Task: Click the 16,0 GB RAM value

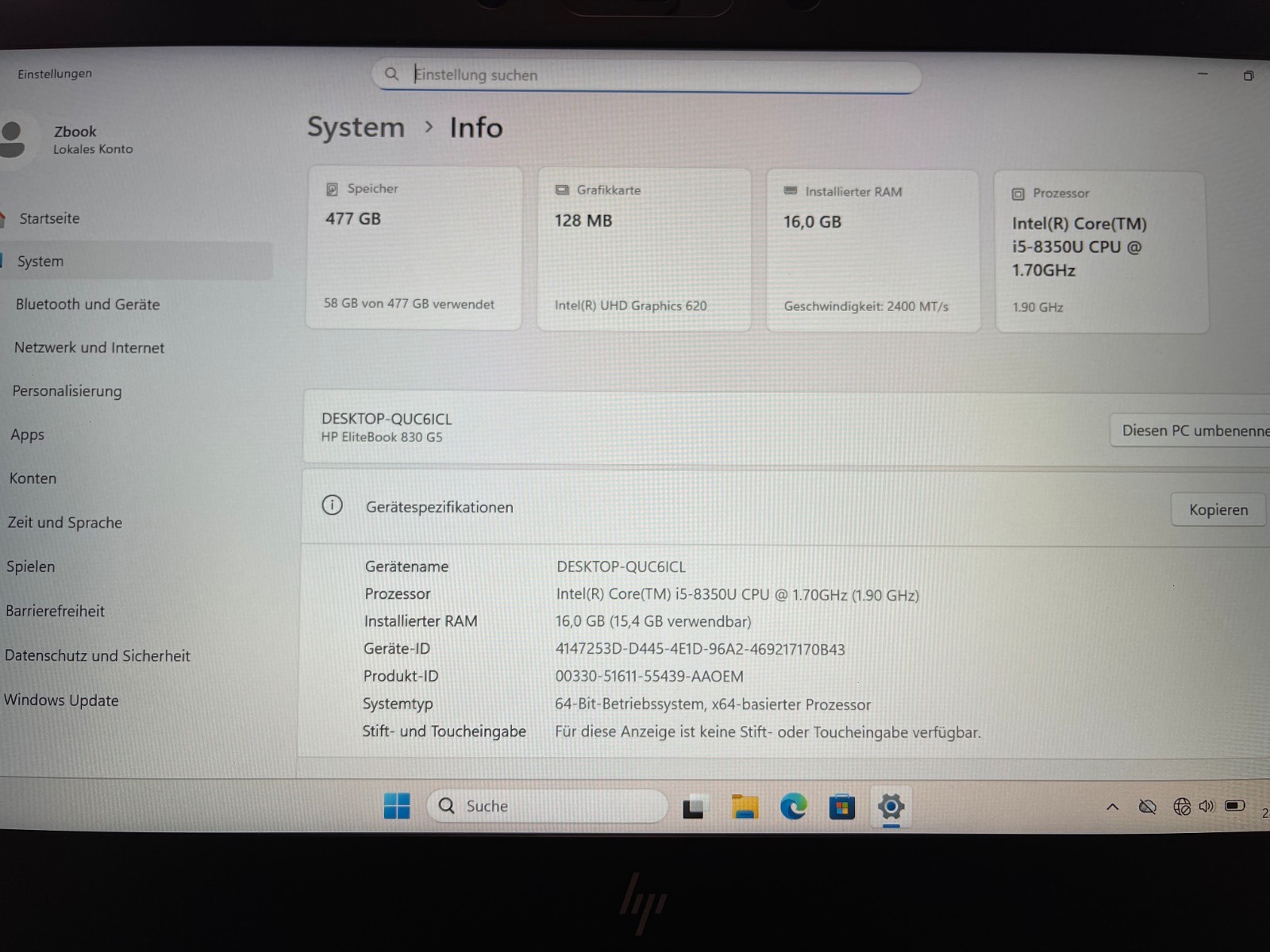Action: pos(812,222)
